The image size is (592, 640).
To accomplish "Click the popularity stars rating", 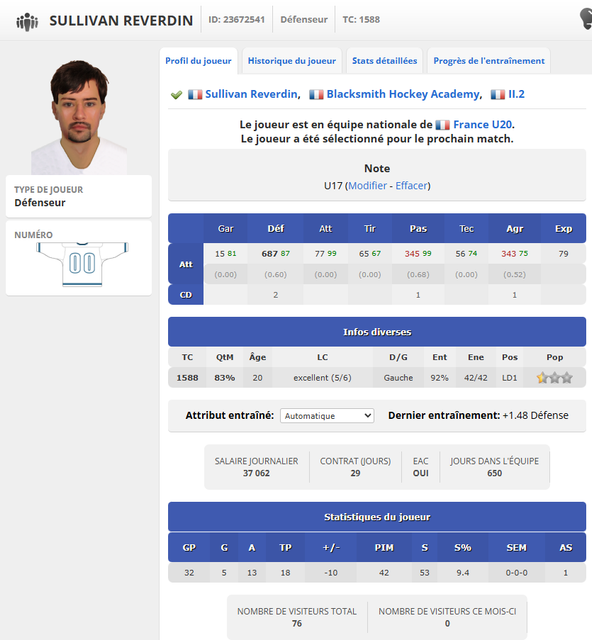I will (554, 378).
